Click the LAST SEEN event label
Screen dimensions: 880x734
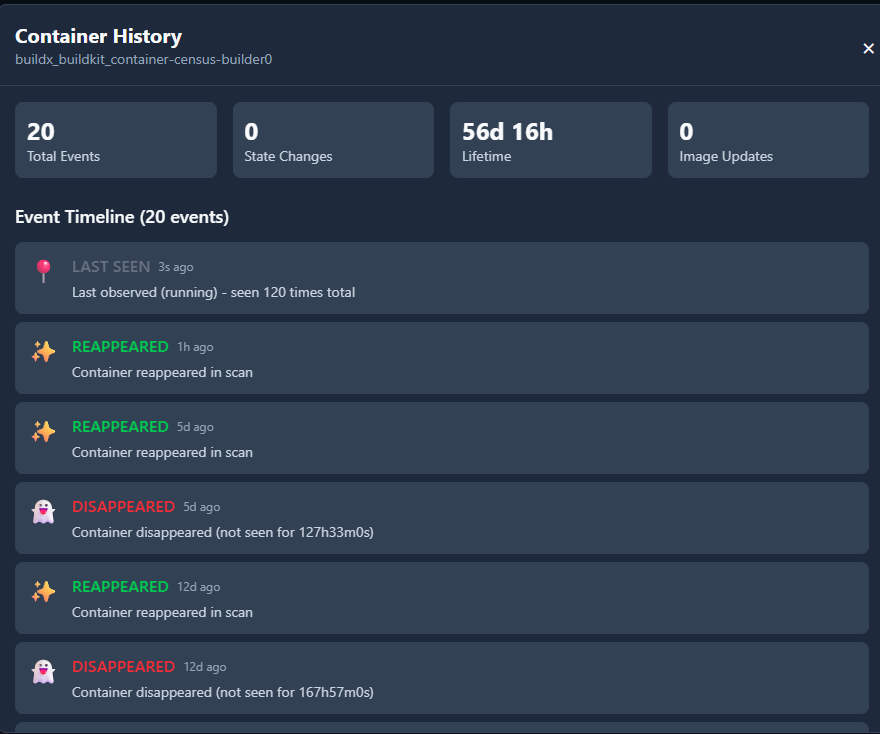pyautogui.click(x=111, y=267)
